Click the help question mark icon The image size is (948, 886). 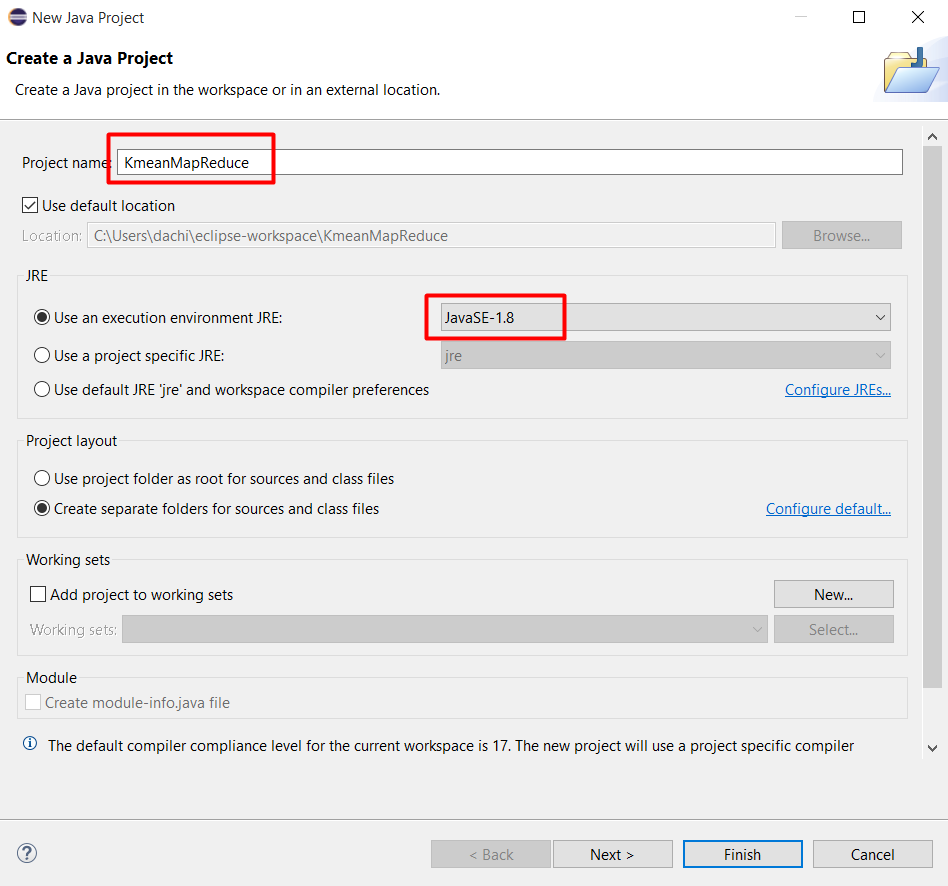tap(28, 853)
